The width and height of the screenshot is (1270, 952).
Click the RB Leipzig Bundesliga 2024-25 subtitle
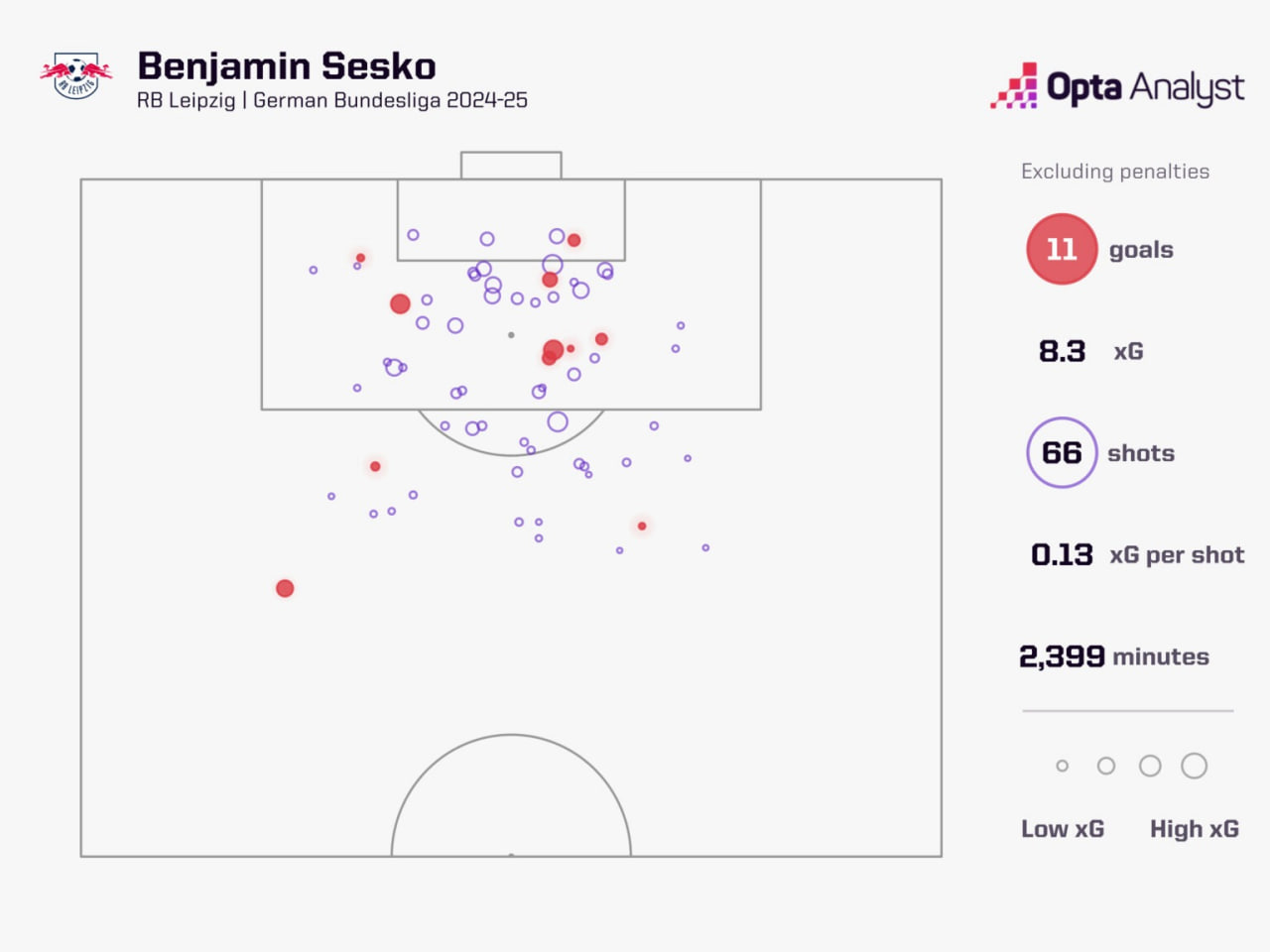[x=332, y=100]
